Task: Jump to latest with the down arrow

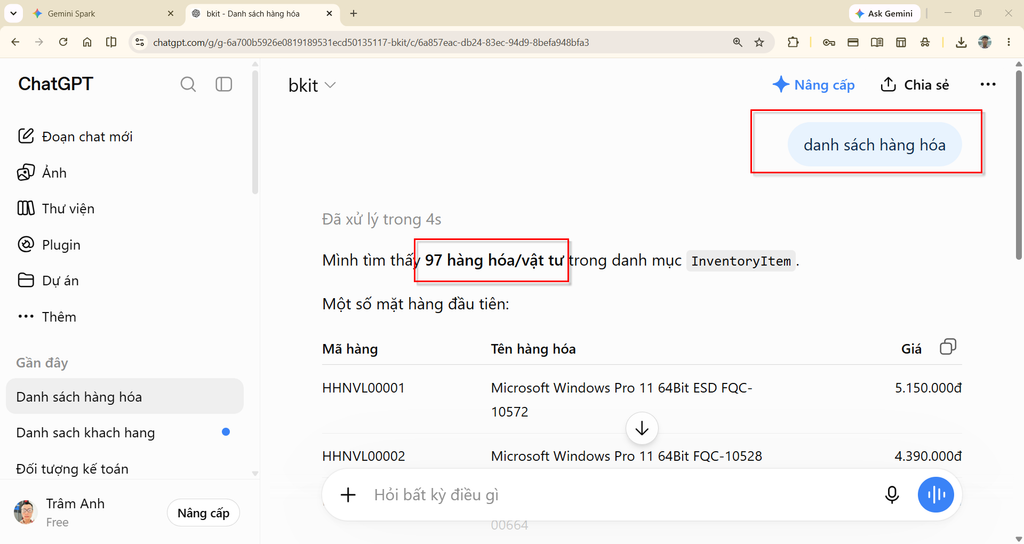Action: (642, 428)
